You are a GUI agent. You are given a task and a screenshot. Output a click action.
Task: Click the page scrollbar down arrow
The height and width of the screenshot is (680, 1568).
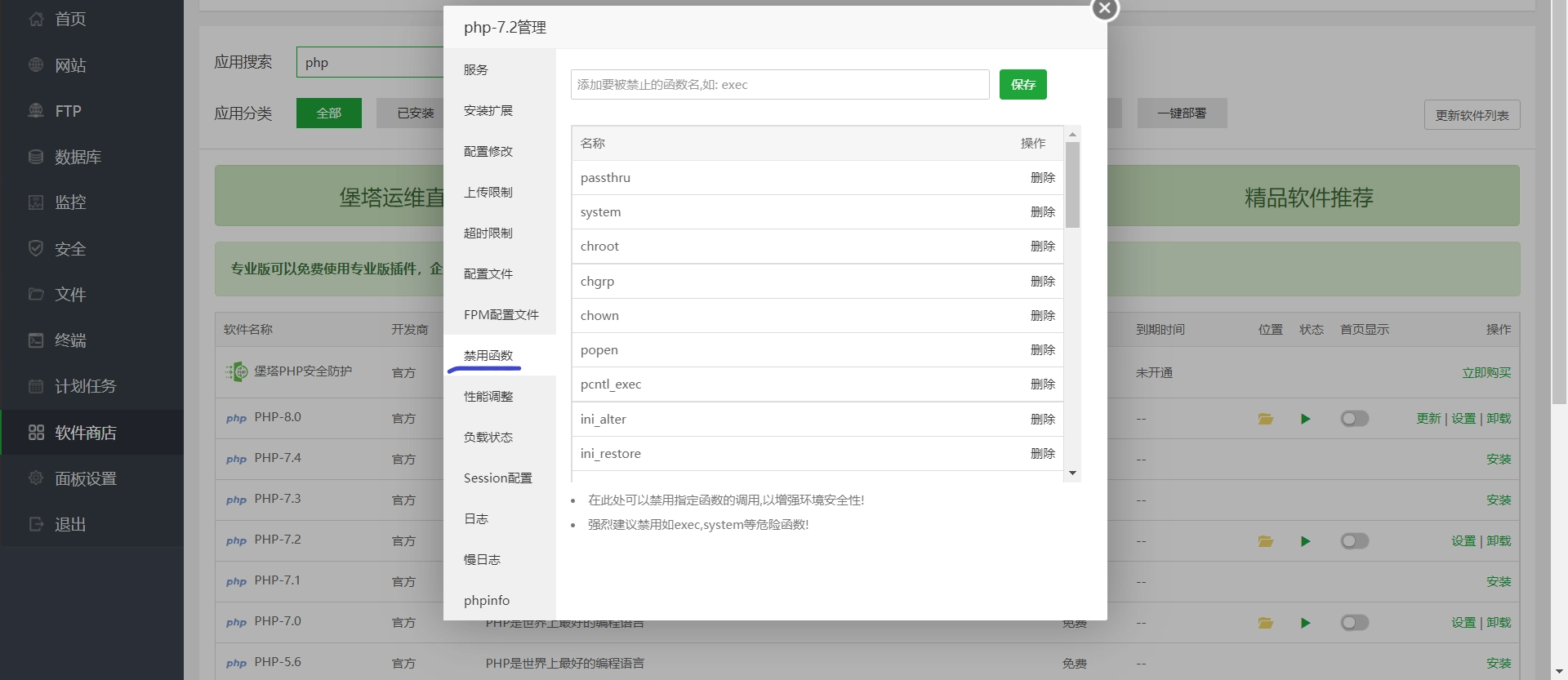(1559, 671)
